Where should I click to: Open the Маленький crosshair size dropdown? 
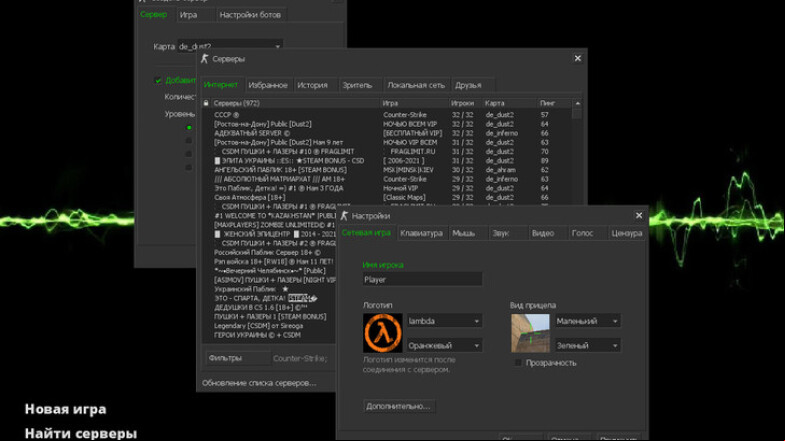coord(588,321)
